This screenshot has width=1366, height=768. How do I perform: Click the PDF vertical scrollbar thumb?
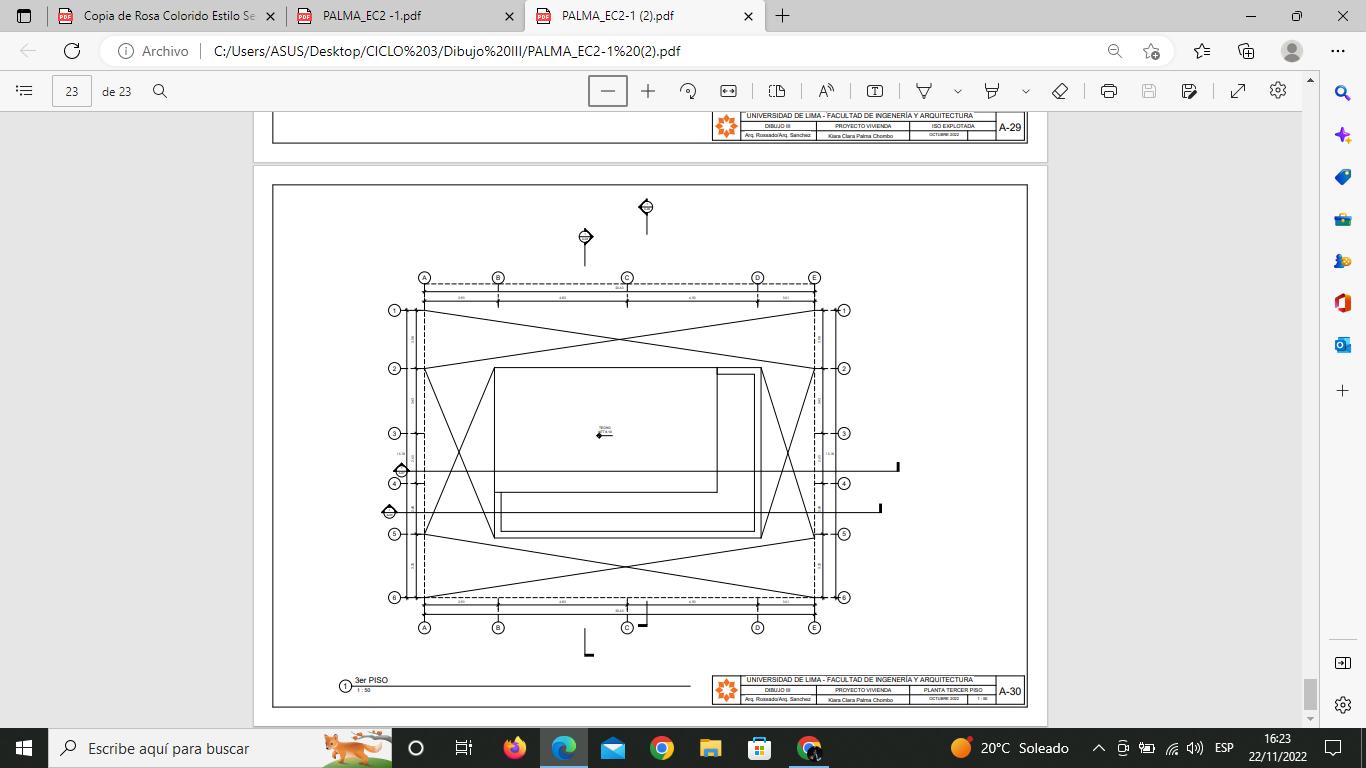[x=1310, y=693]
